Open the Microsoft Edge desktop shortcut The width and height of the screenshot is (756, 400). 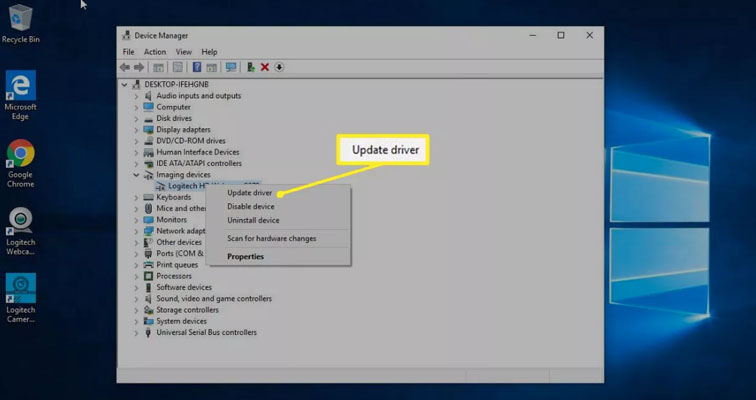tap(20, 93)
